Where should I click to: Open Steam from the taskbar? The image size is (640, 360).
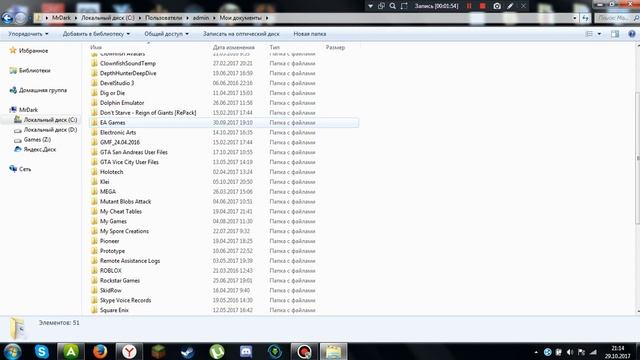187,351
